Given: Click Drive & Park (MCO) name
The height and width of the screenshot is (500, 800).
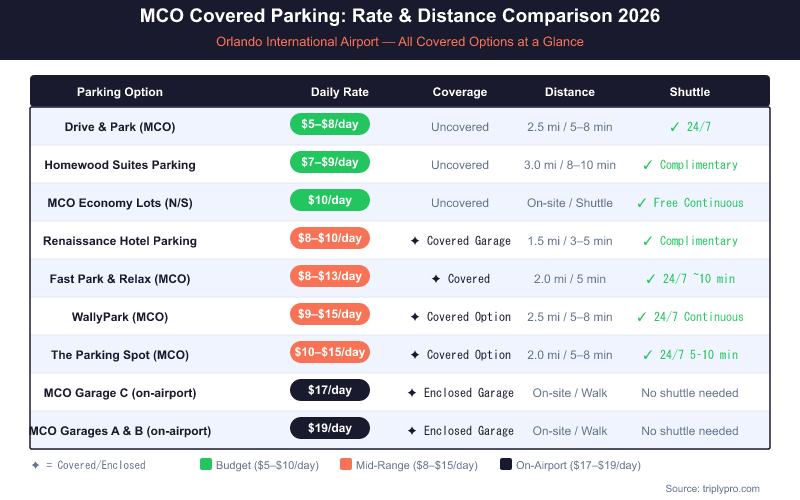Looking at the screenshot, I should (120, 127).
